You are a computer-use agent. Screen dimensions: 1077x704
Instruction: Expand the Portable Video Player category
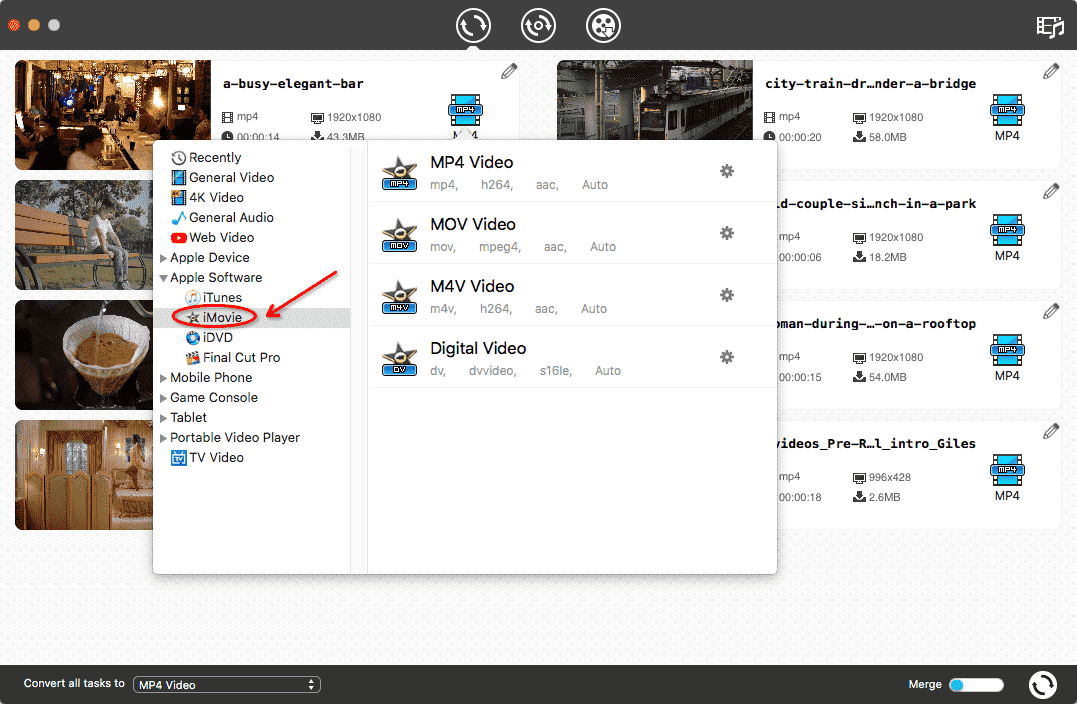(x=163, y=438)
